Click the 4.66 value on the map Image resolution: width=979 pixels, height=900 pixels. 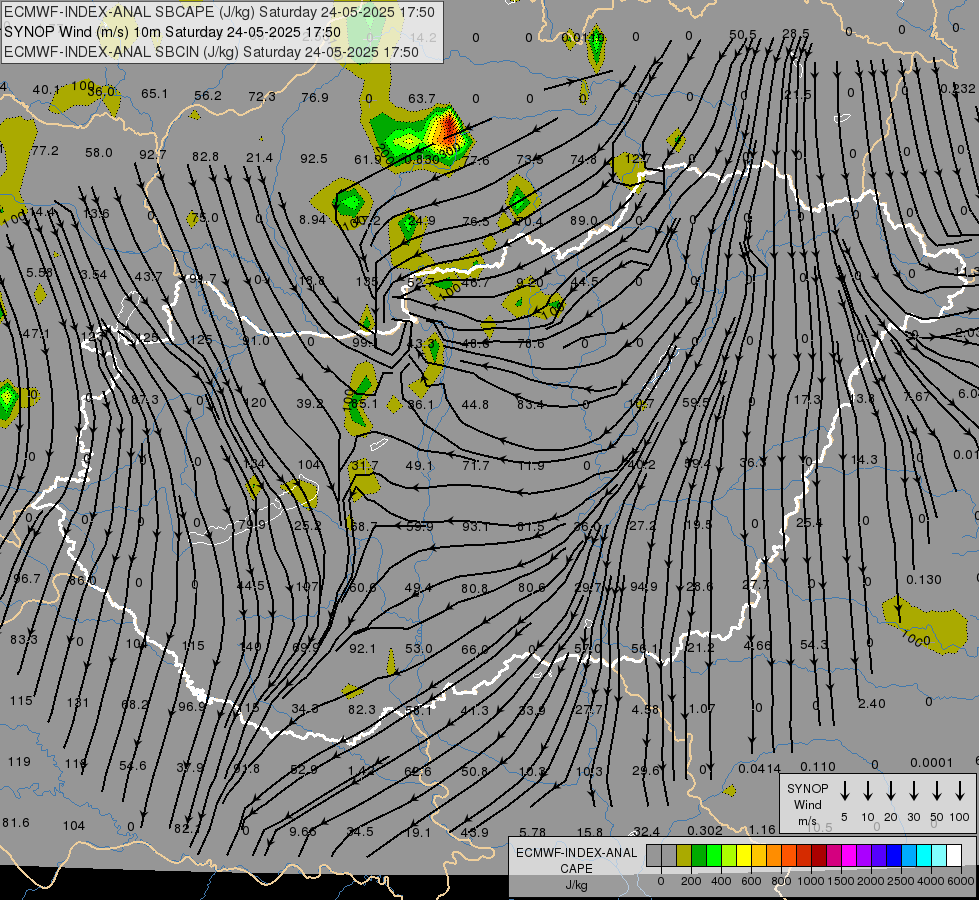click(x=757, y=645)
